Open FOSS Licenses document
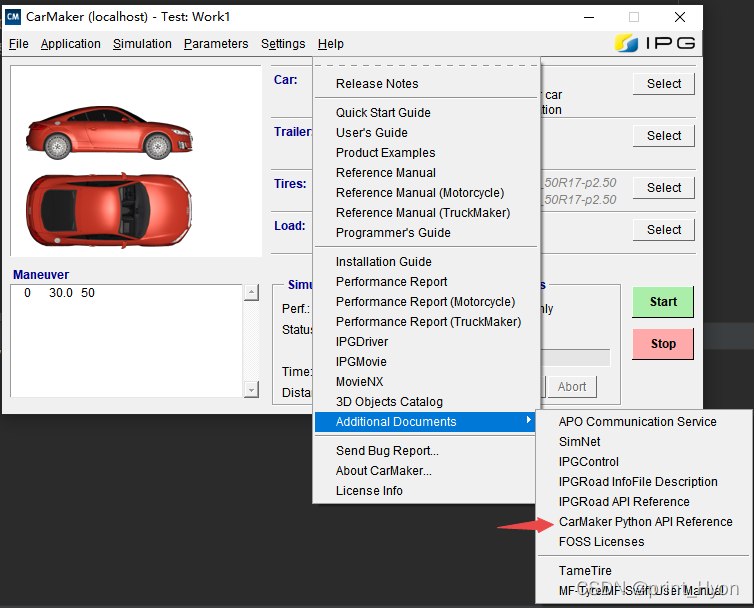 pos(643,542)
